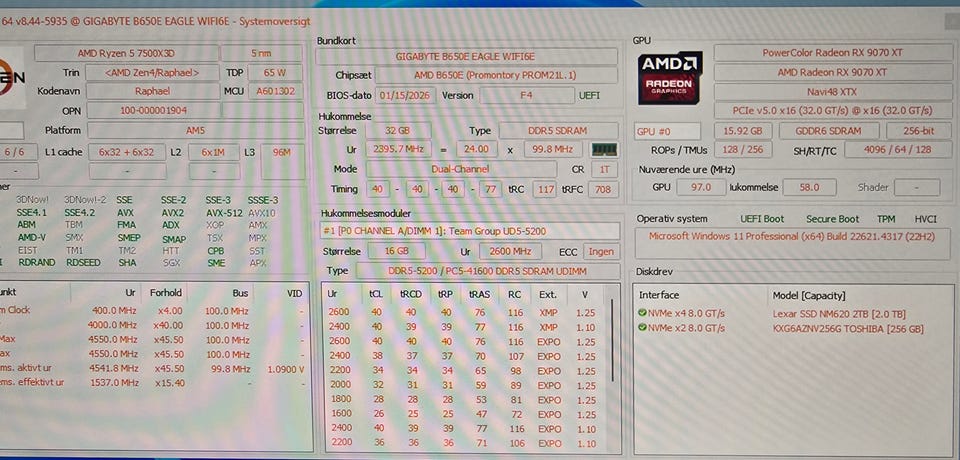Click the green check icon beside NVMe x4
Screen dimensions: 960x460
tap(642, 313)
